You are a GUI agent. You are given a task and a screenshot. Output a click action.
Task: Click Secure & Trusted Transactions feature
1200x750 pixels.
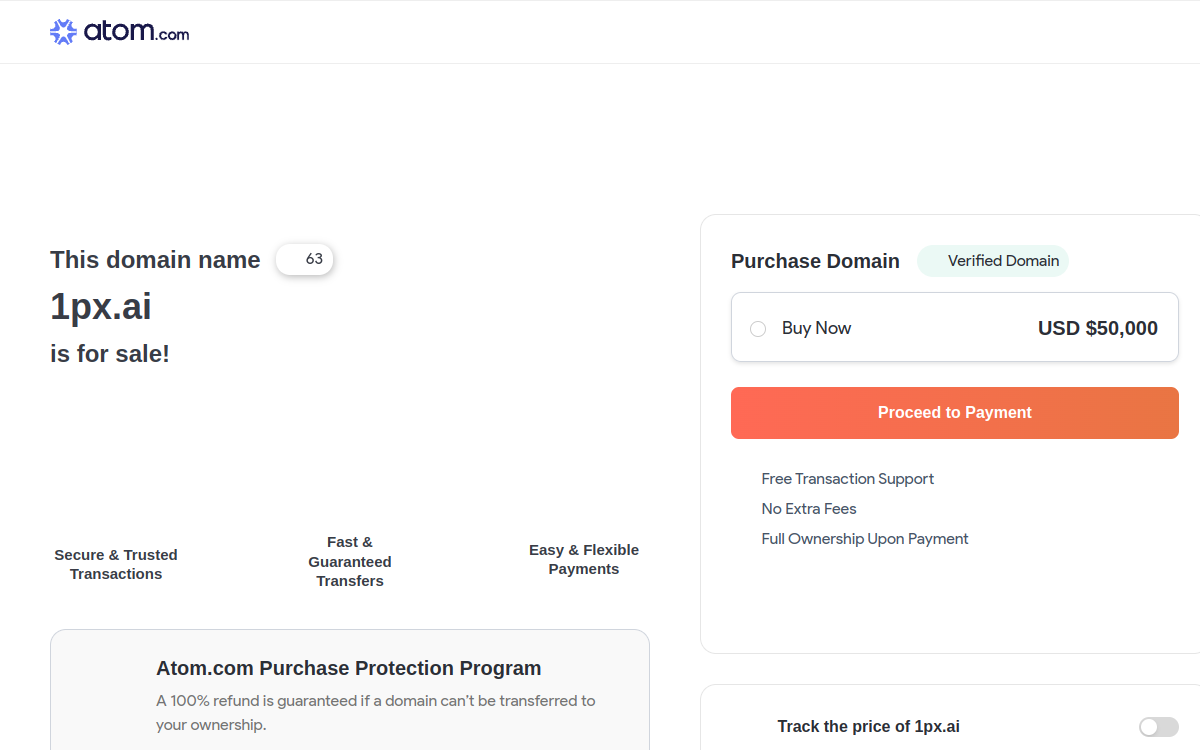point(116,564)
